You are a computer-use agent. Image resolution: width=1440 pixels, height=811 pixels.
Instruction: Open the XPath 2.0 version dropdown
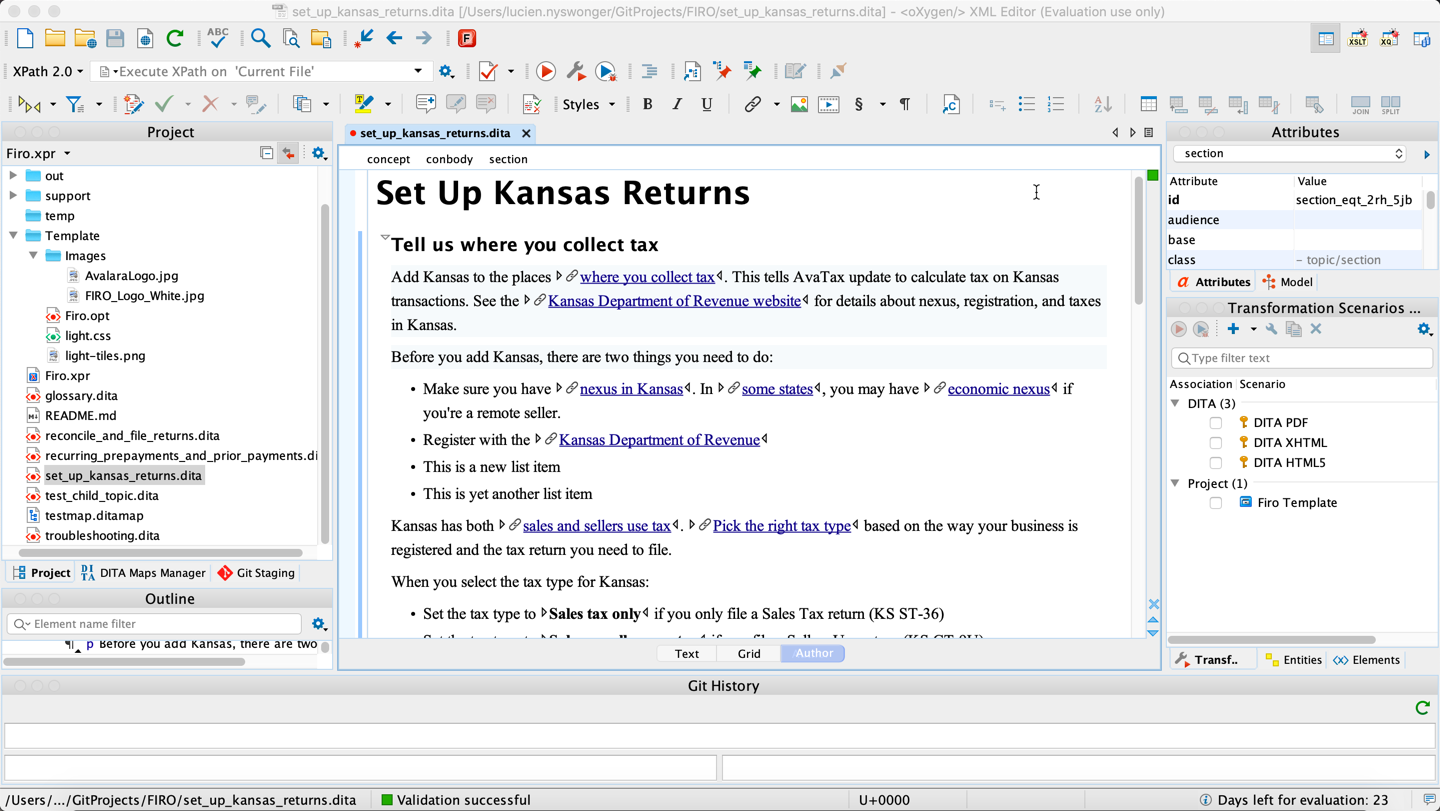coord(47,72)
